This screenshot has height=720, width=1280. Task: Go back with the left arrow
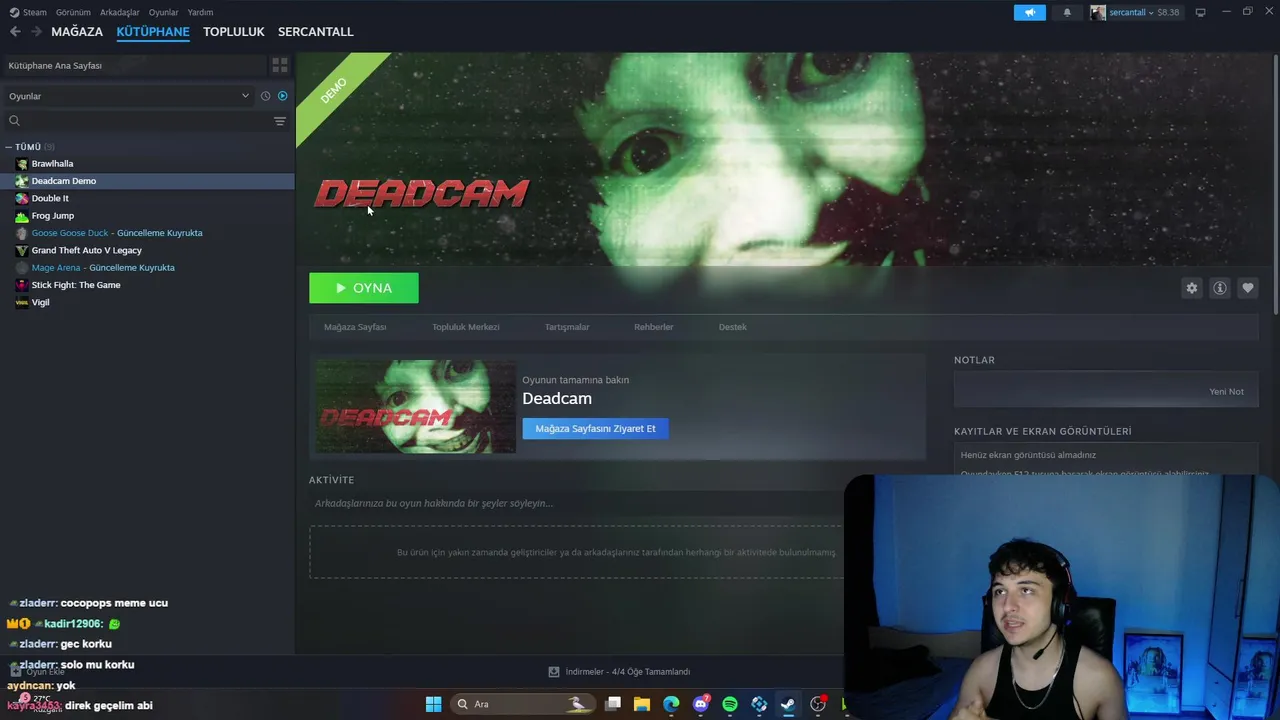click(15, 32)
